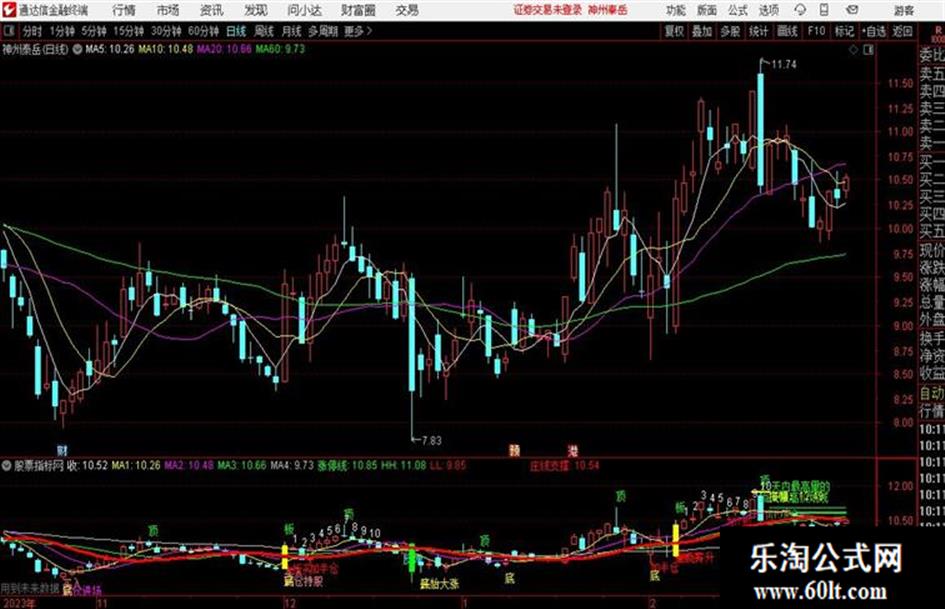Click the 港 marker at chart bottom
The height and width of the screenshot is (609, 945).
(573, 450)
